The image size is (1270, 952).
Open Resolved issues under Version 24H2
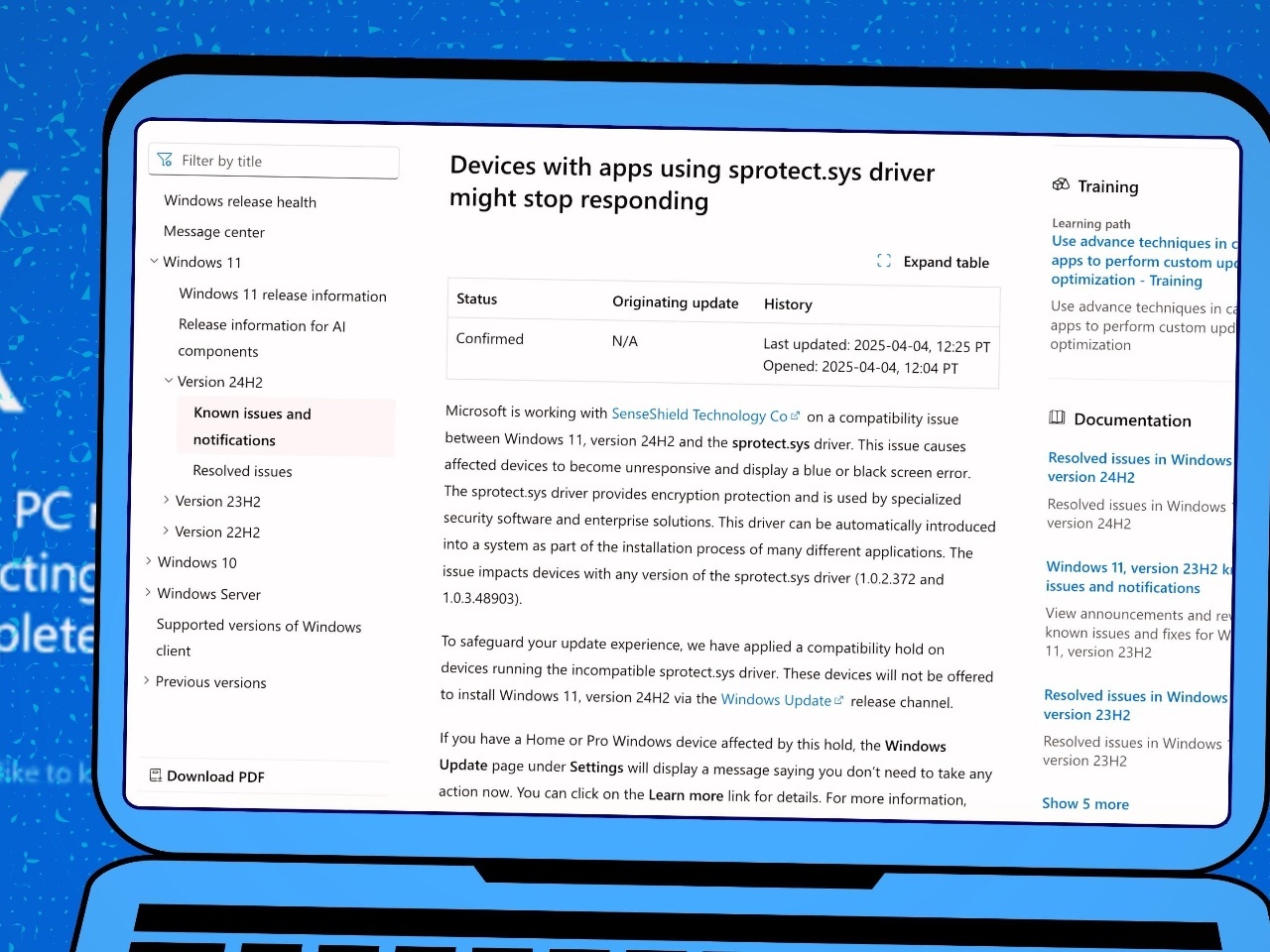242,471
